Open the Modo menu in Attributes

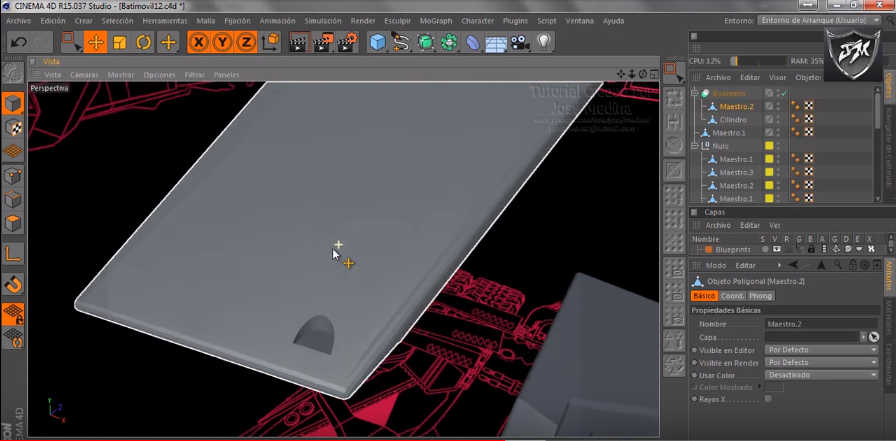715,266
